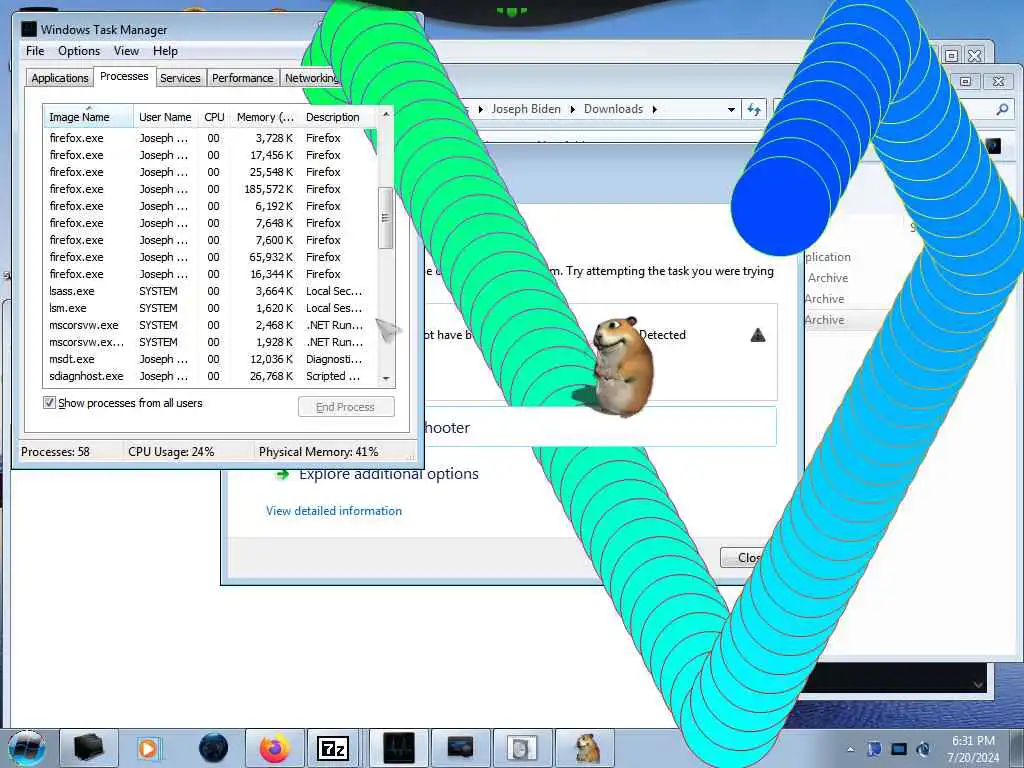This screenshot has width=1024, height=768.
Task: Click the hamster program taskbar icon
Action: point(586,748)
